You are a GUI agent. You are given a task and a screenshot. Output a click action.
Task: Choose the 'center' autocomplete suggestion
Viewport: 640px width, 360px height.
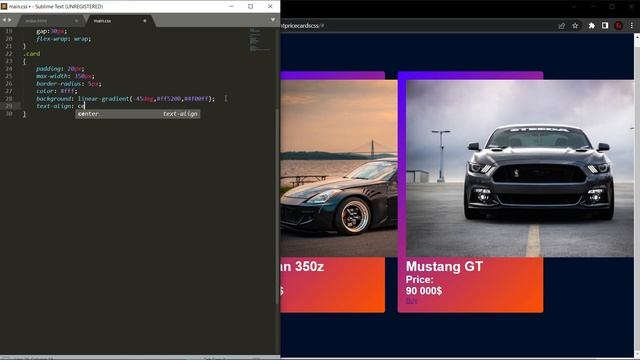click(x=138, y=114)
